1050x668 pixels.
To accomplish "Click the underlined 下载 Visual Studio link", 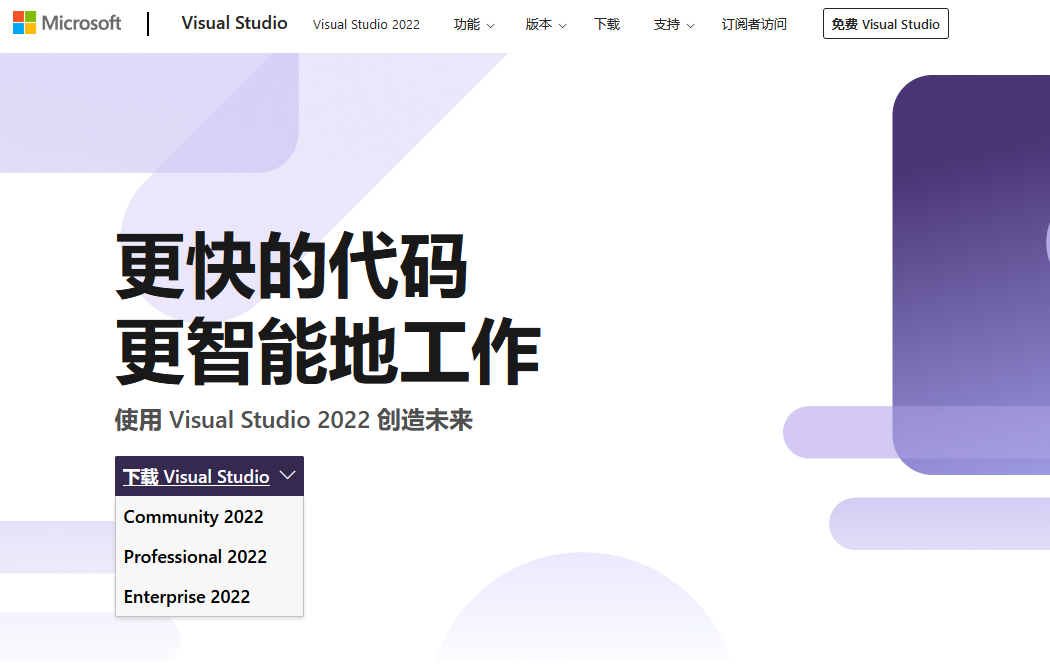I will pos(196,476).
